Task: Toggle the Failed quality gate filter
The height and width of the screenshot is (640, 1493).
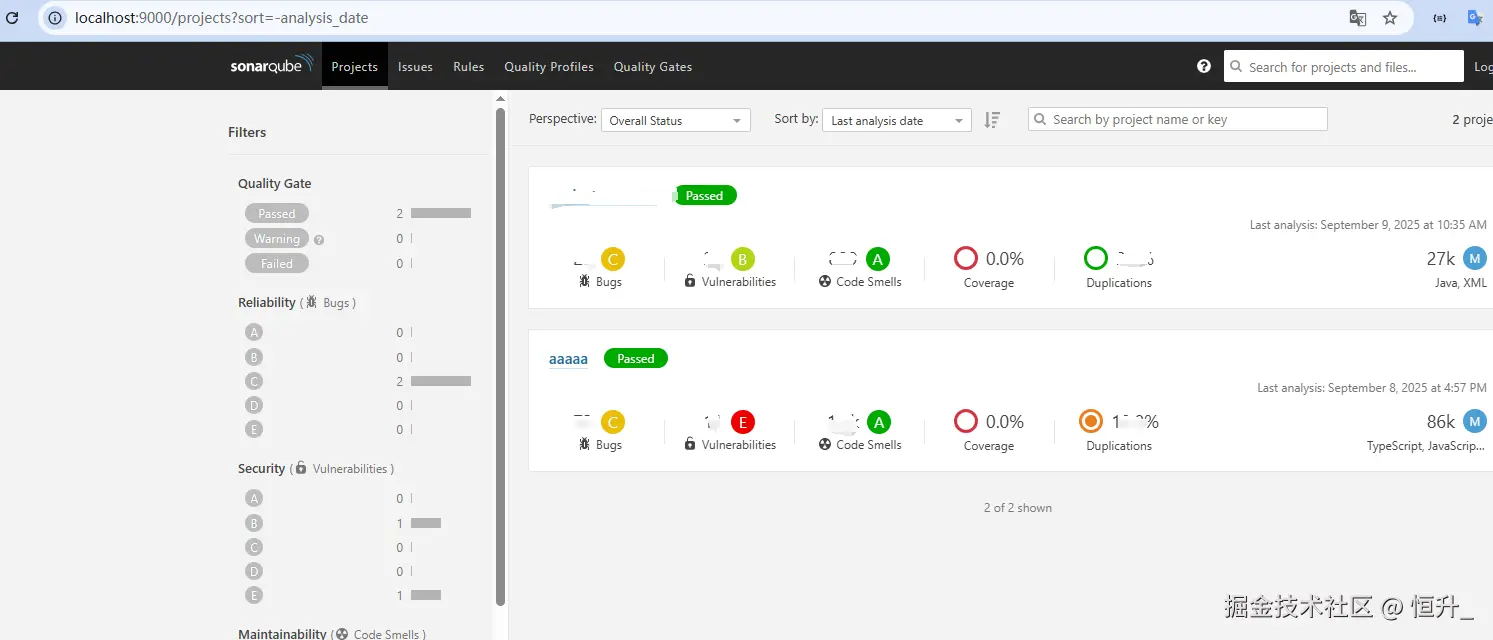Action: click(277, 264)
